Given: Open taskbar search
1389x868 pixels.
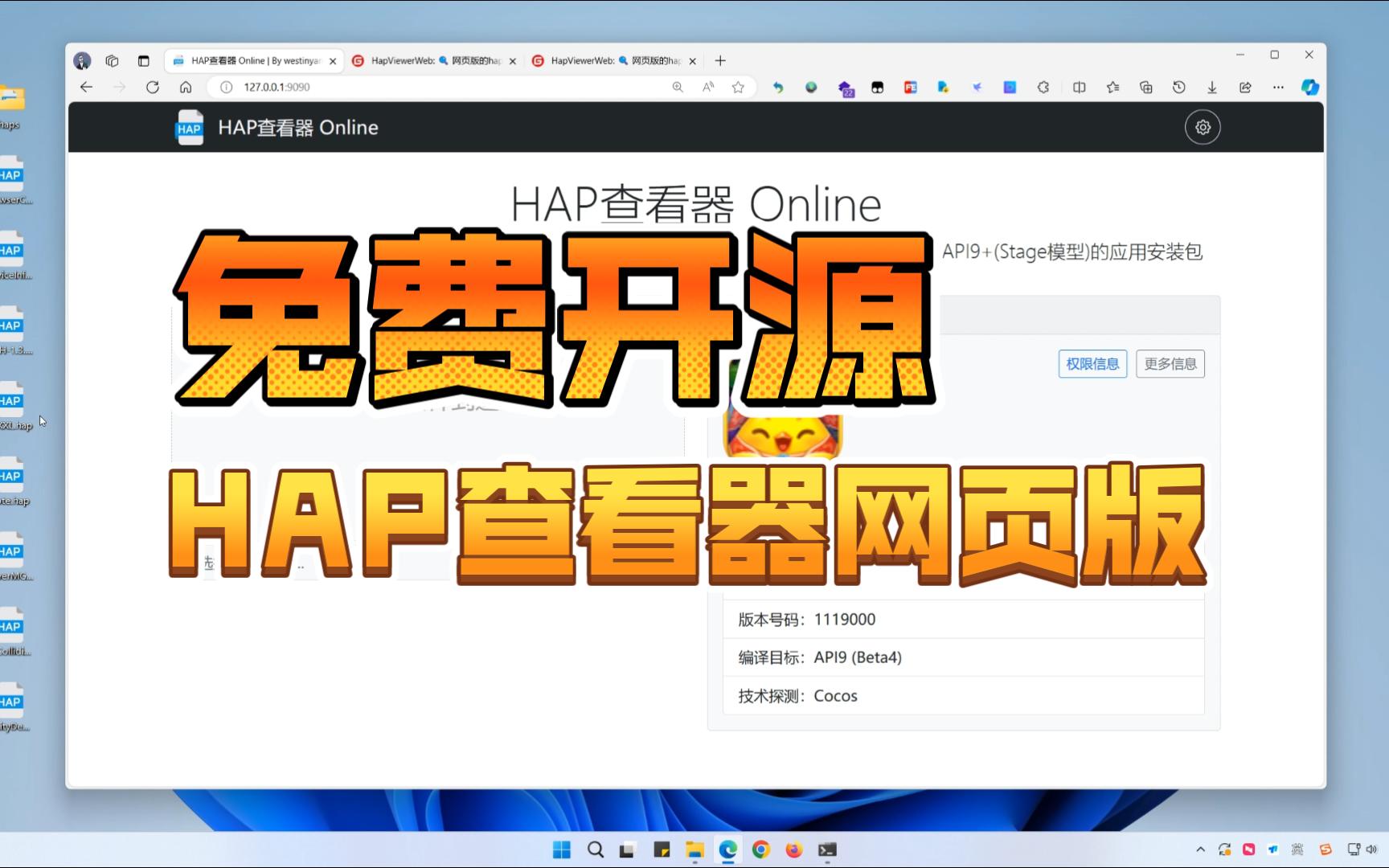Looking at the screenshot, I should click(x=595, y=850).
